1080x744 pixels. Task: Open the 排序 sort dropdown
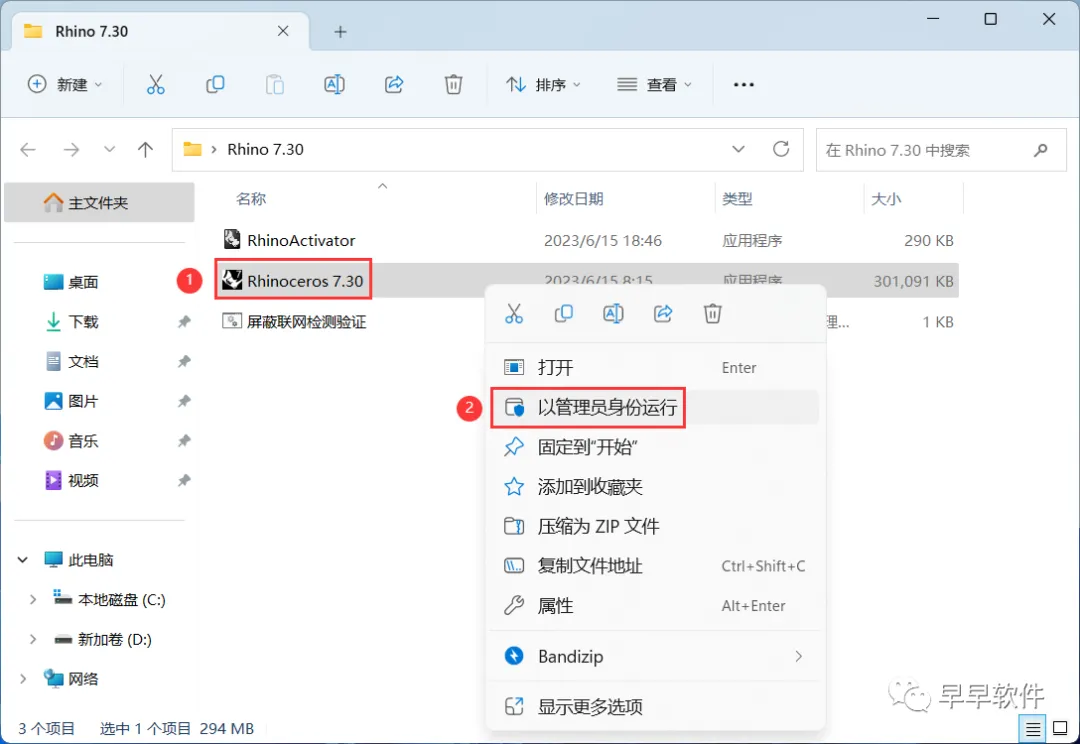click(543, 85)
